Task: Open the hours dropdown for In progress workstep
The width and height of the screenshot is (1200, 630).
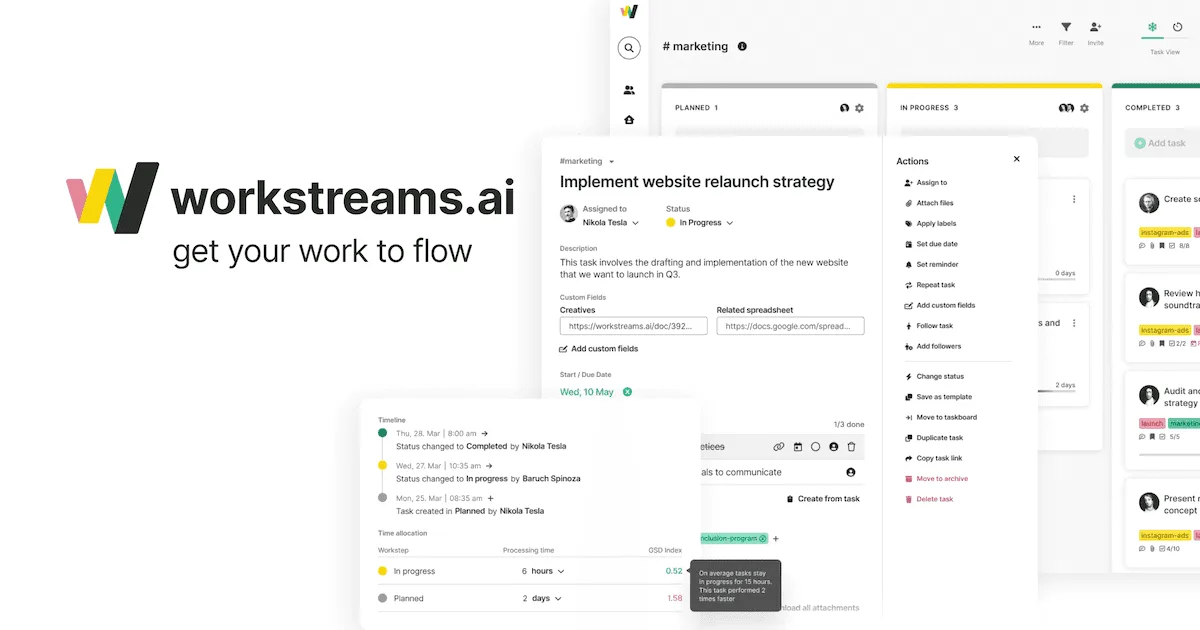Action: pos(543,570)
